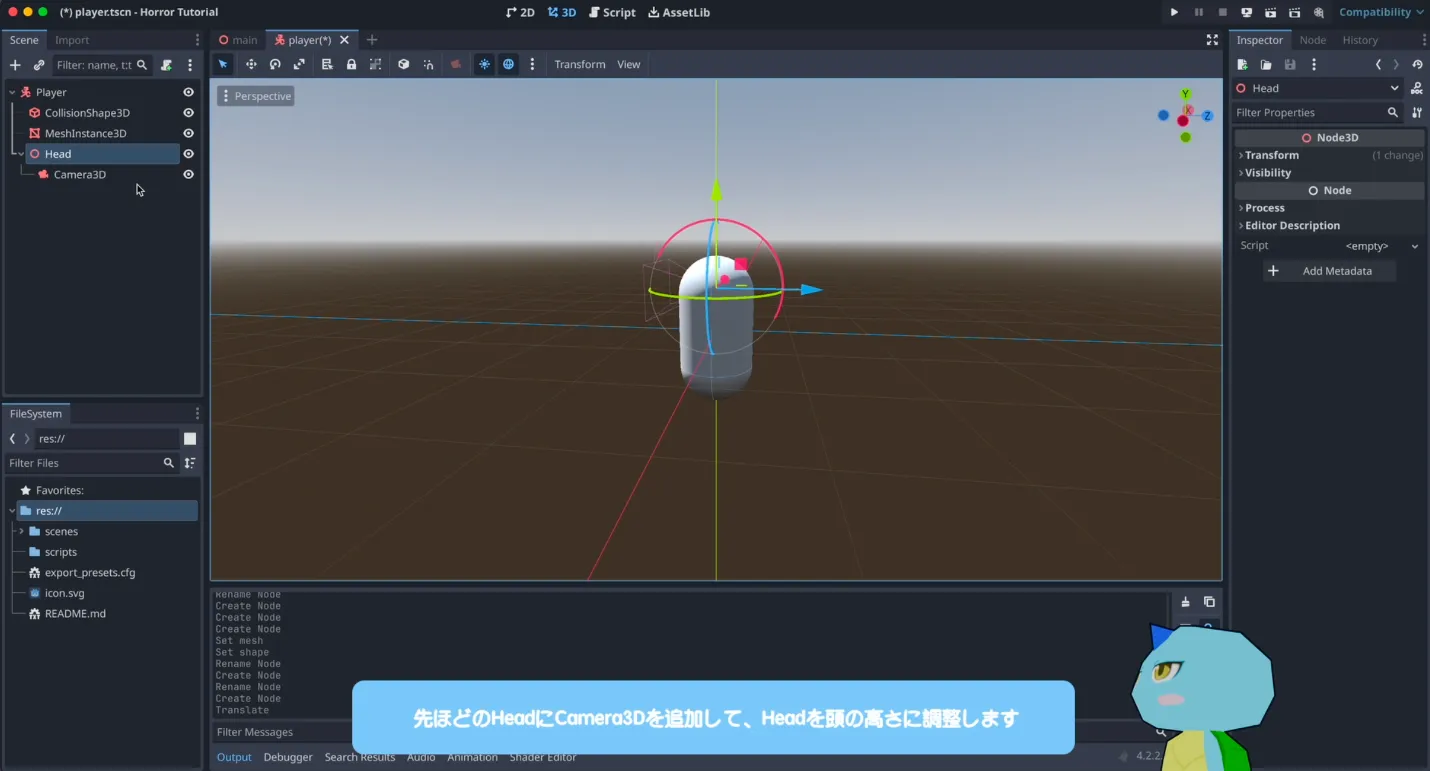Open the Perspective view menu button
The height and width of the screenshot is (771, 1430).
(x=256, y=96)
